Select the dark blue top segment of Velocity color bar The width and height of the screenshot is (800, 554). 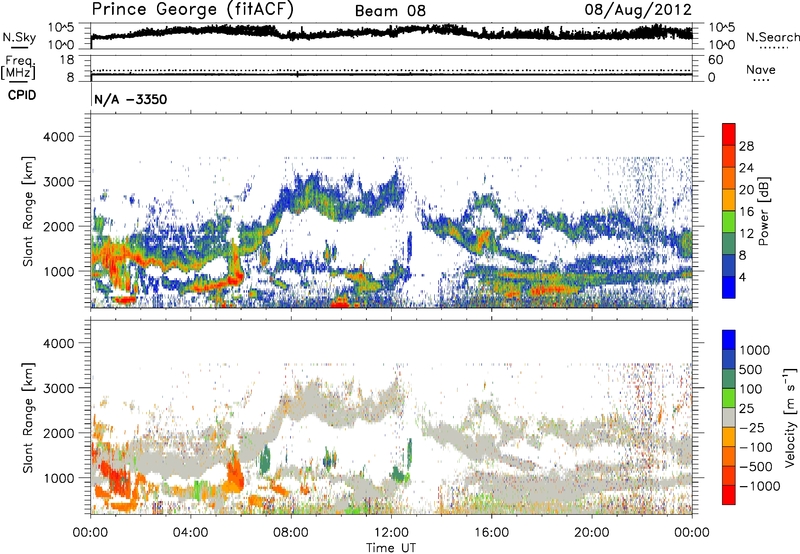point(729,339)
